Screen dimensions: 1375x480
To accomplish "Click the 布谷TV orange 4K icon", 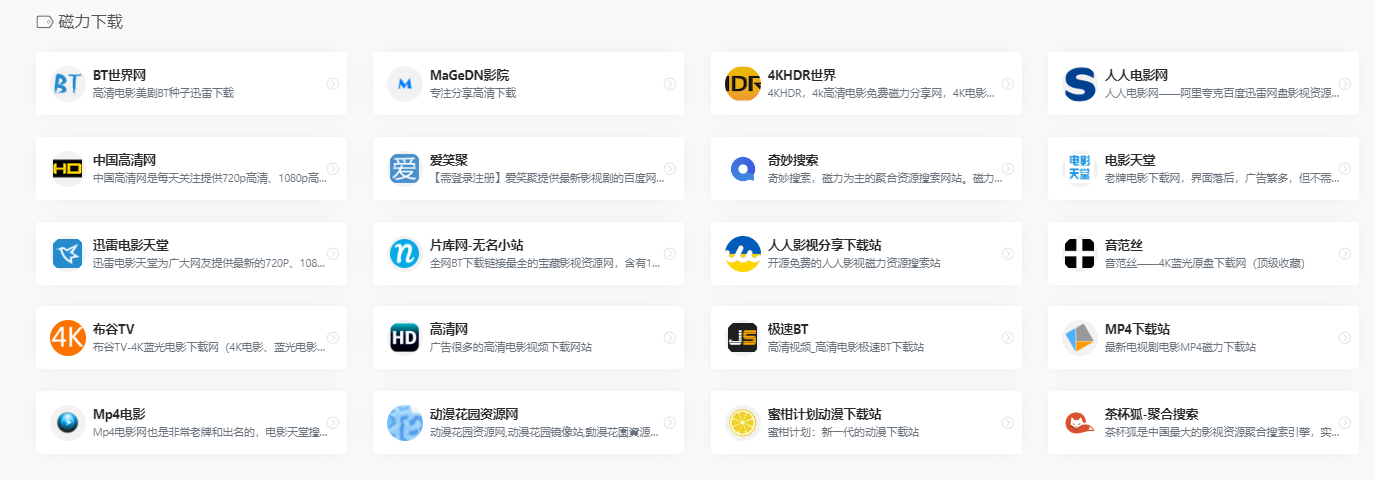I will (68, 338).
